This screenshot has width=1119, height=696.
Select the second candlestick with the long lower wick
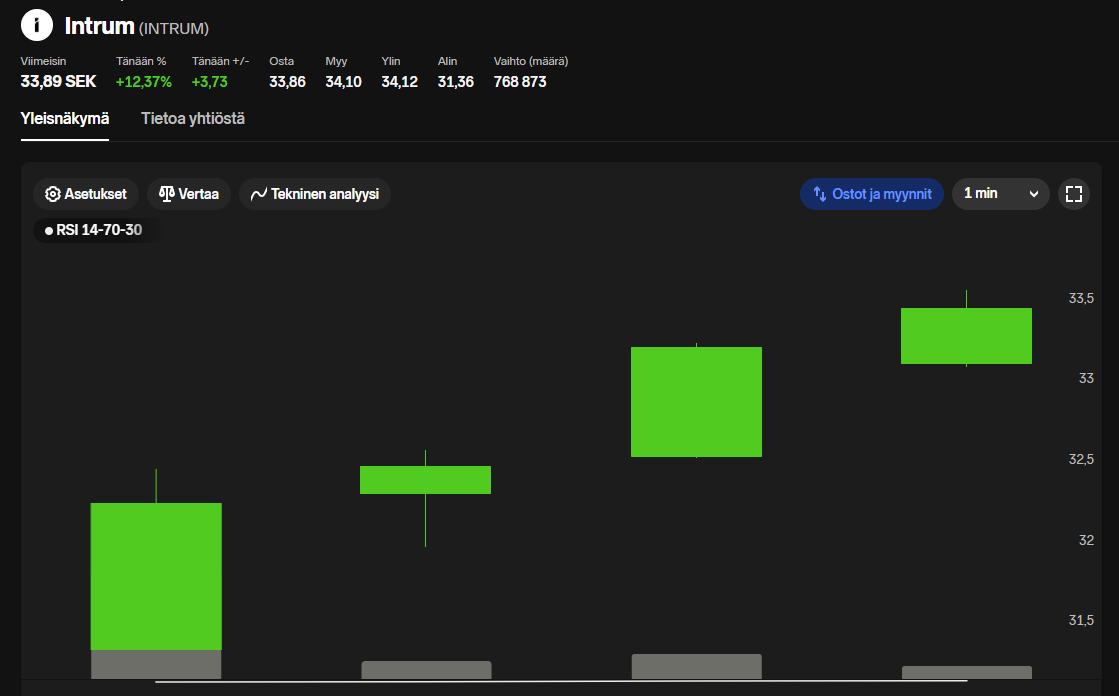pos(425,480)
